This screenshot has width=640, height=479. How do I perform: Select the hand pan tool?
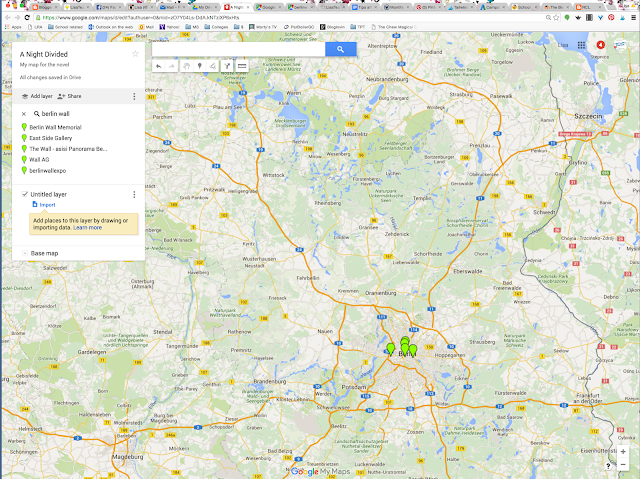(x=186, y=66)
